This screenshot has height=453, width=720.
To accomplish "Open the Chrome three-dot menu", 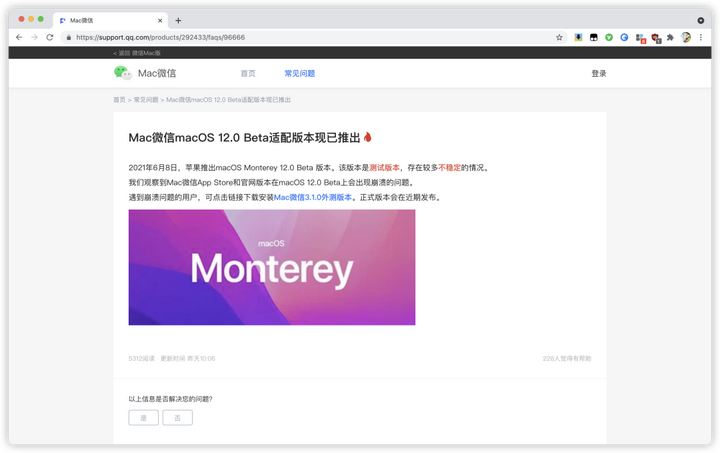I will tap(701, 37).
